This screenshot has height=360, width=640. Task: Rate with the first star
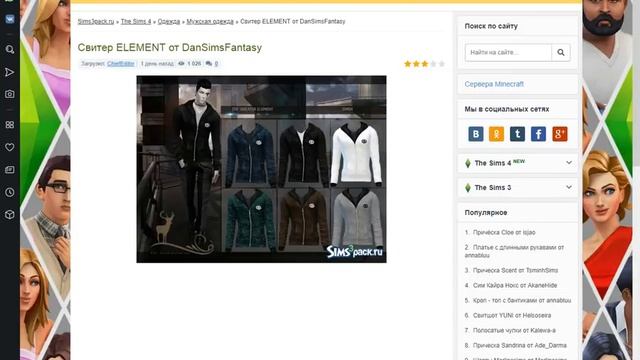point(407,64)
